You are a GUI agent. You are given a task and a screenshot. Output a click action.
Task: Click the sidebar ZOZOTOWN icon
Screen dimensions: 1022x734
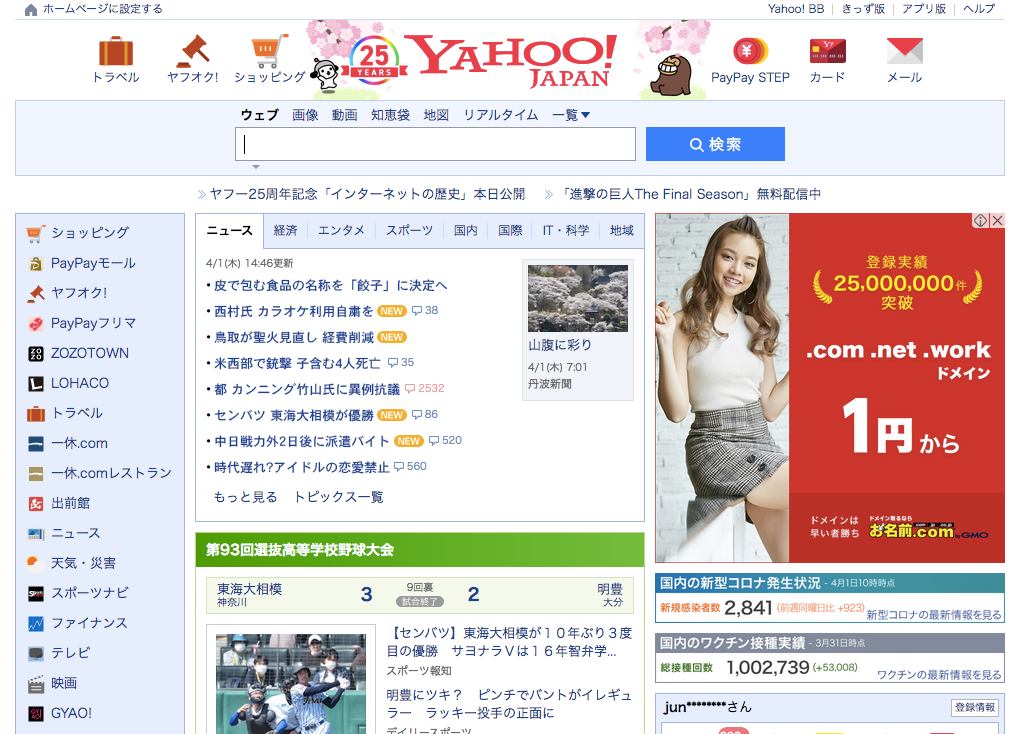pos(35,353)
